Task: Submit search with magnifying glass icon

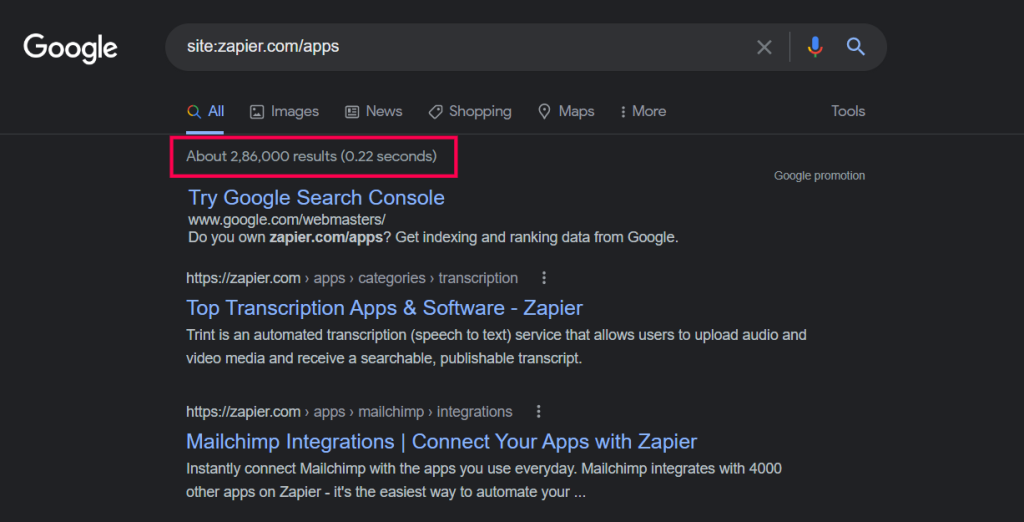Action: [856, 46]
